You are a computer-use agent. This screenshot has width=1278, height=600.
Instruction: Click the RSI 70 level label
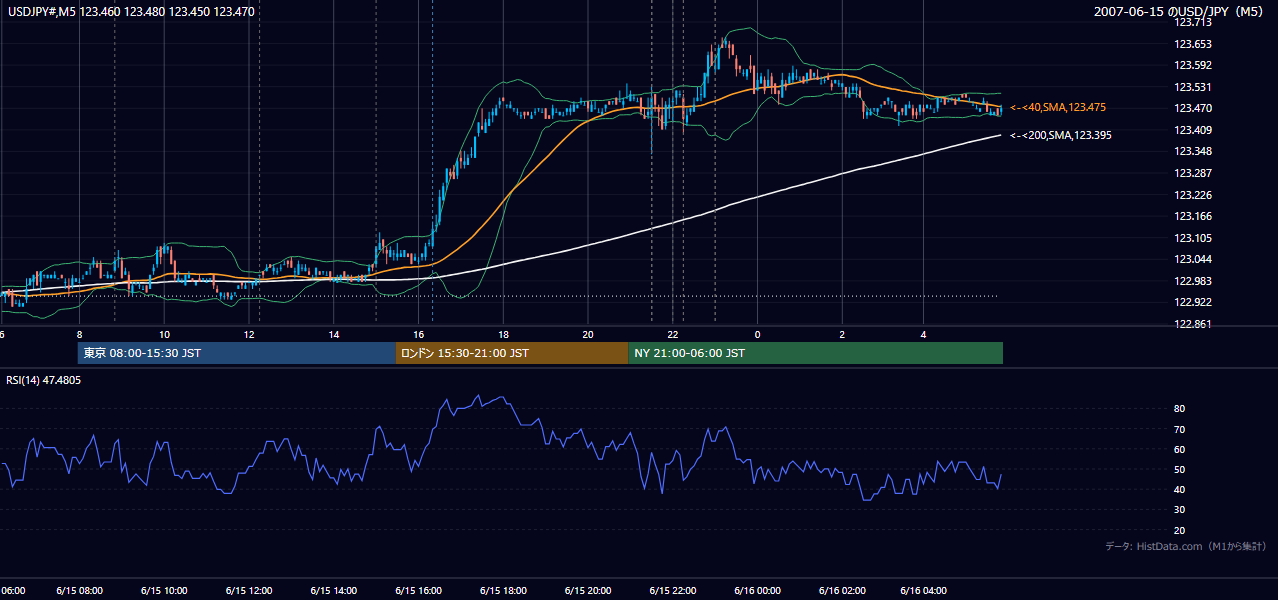click(x=1180, y=429)
